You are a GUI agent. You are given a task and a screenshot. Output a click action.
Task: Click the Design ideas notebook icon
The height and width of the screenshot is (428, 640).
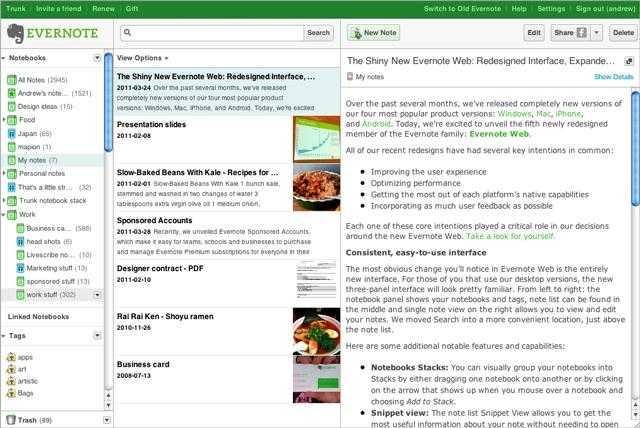pyautogui.click(x=12, y=107)
